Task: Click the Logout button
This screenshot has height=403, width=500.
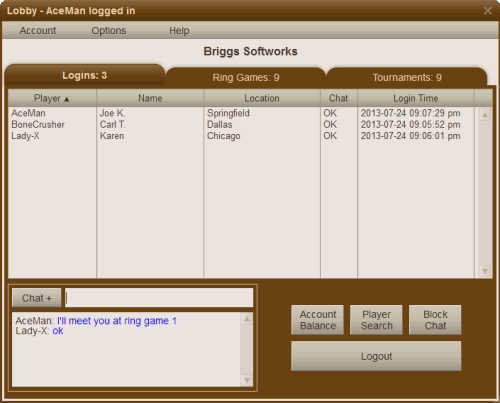Action: click(376, 356)
